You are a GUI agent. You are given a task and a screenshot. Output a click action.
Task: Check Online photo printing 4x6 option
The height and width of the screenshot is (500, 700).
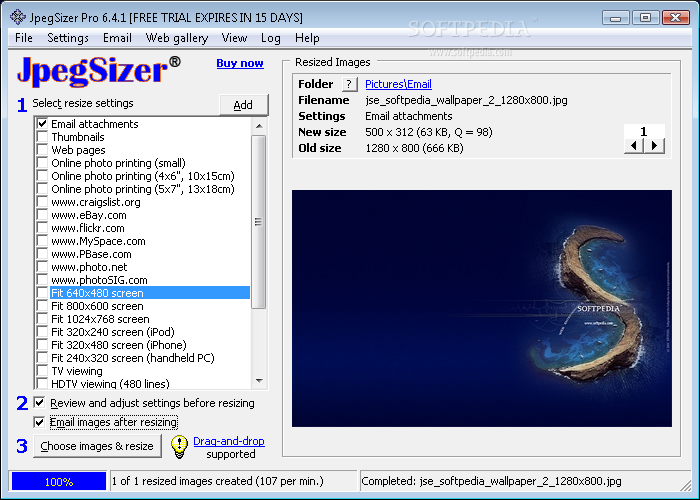[x=42, y=175]
